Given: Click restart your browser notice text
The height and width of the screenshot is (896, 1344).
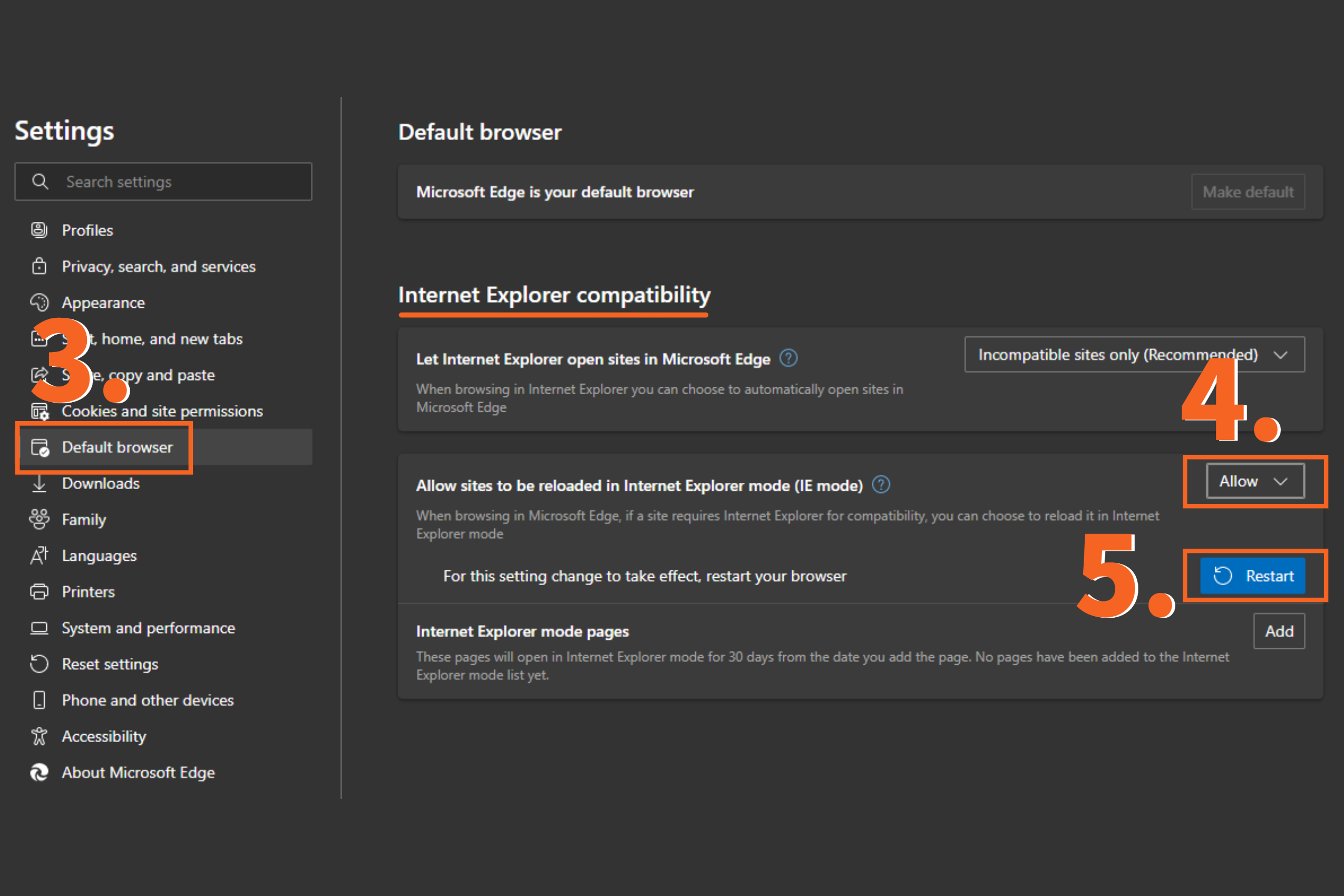Looking at the screenshot, I should click(645, 576).
